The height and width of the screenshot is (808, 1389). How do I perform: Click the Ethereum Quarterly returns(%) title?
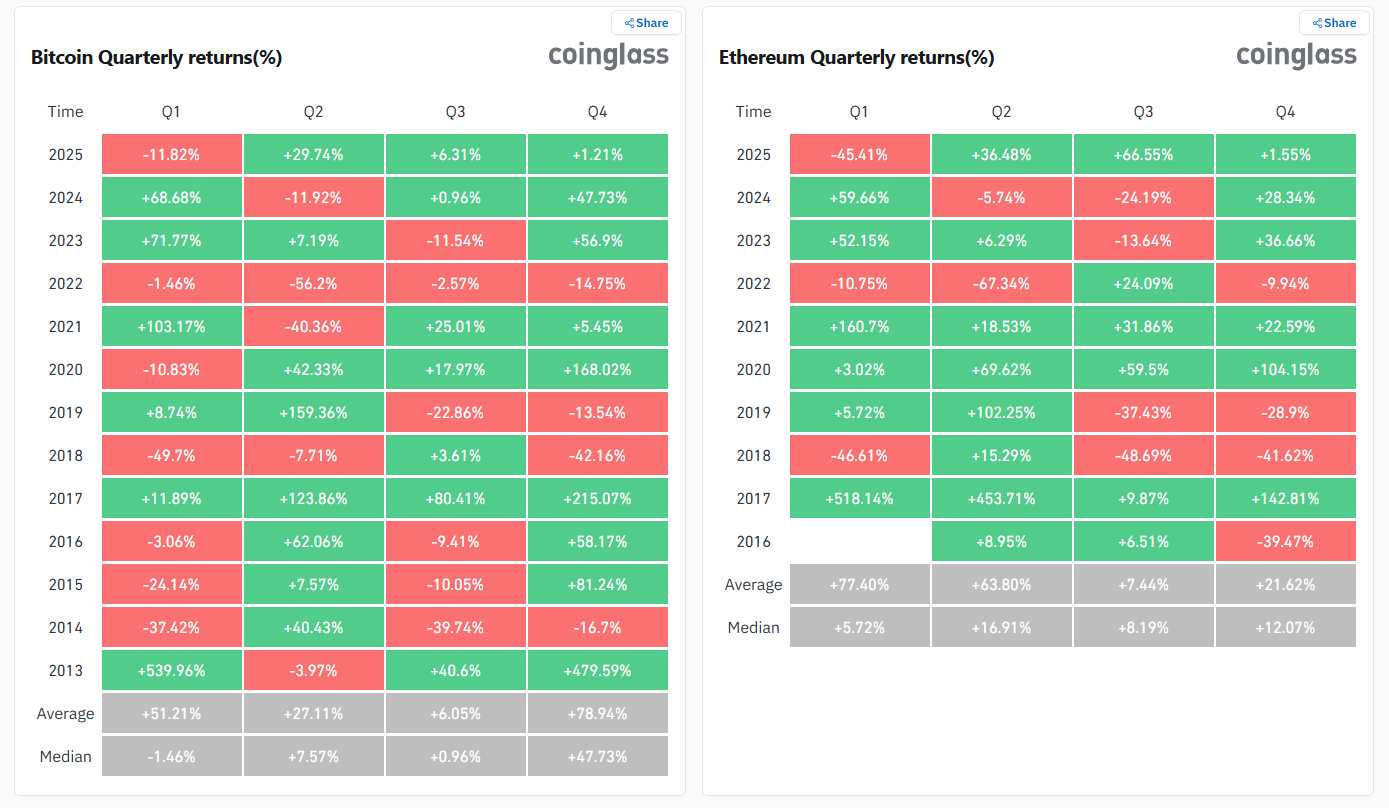click(x=856, y=58)
